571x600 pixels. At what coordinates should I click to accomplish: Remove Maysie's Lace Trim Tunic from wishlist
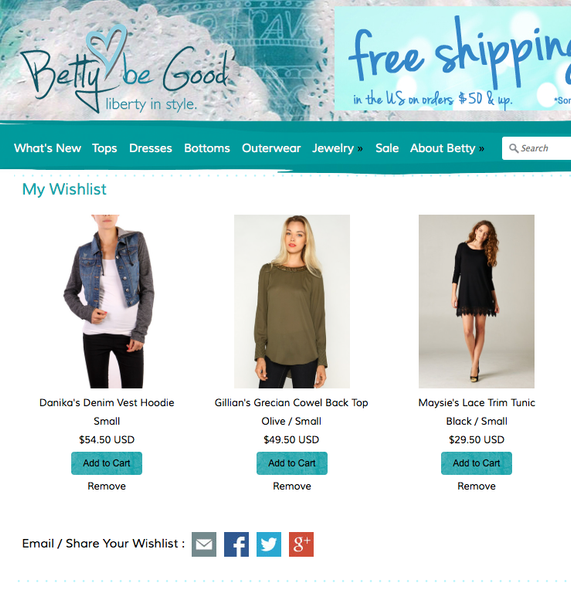pos(476,486)
